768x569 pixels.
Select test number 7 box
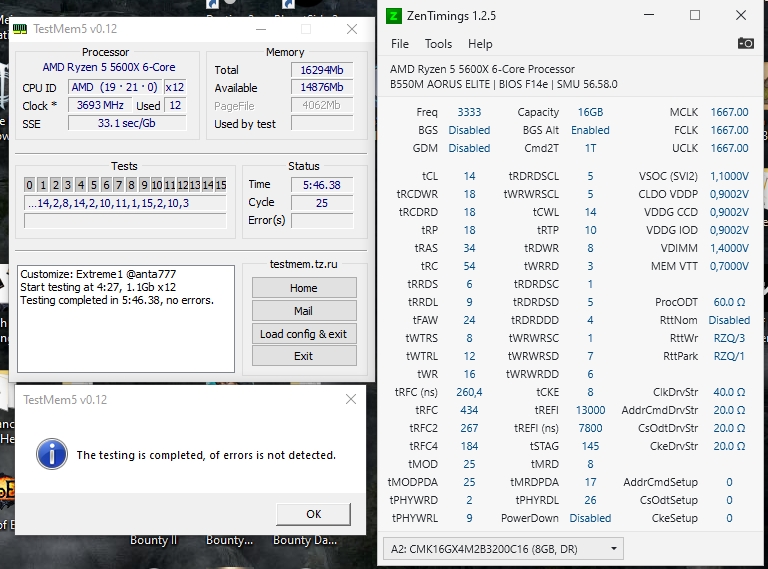[119, 185]
